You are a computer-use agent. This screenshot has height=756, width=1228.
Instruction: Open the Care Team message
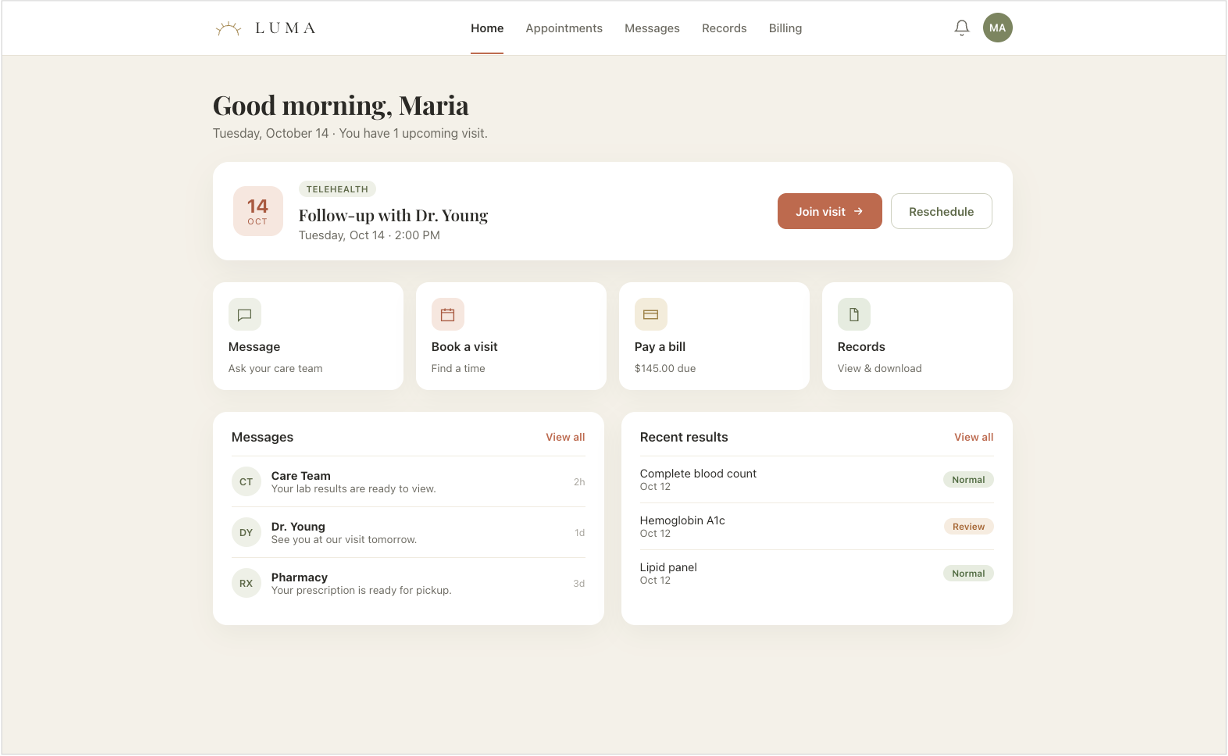408,482
